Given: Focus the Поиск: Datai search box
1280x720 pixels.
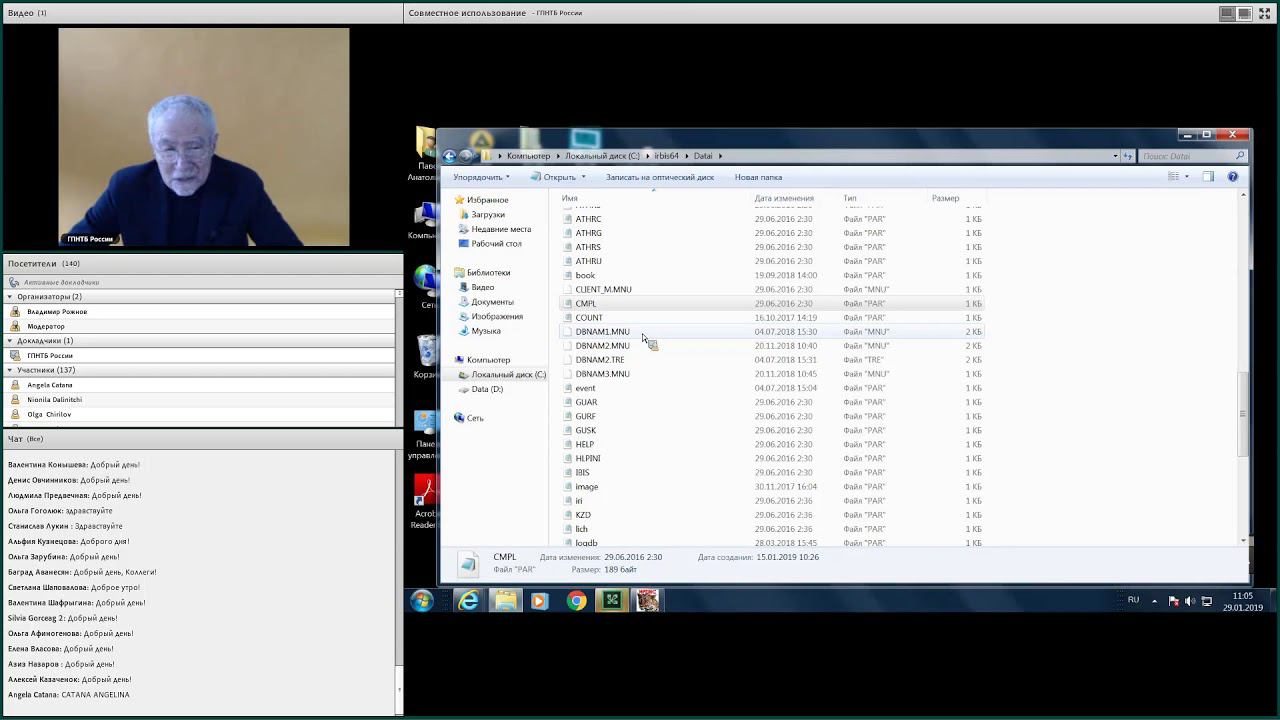Looking at the screenshot, I should [1193, 156].
